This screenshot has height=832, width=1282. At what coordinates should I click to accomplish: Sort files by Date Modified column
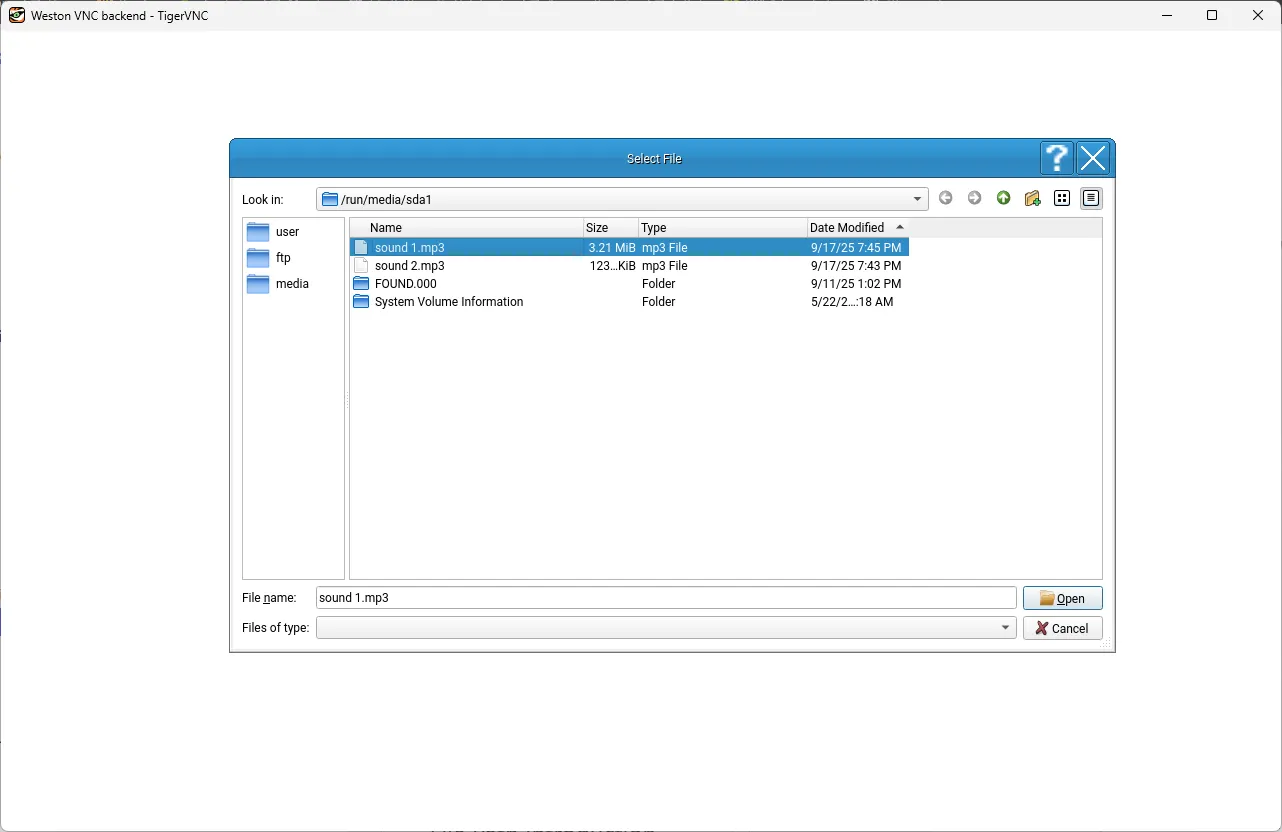847,228
